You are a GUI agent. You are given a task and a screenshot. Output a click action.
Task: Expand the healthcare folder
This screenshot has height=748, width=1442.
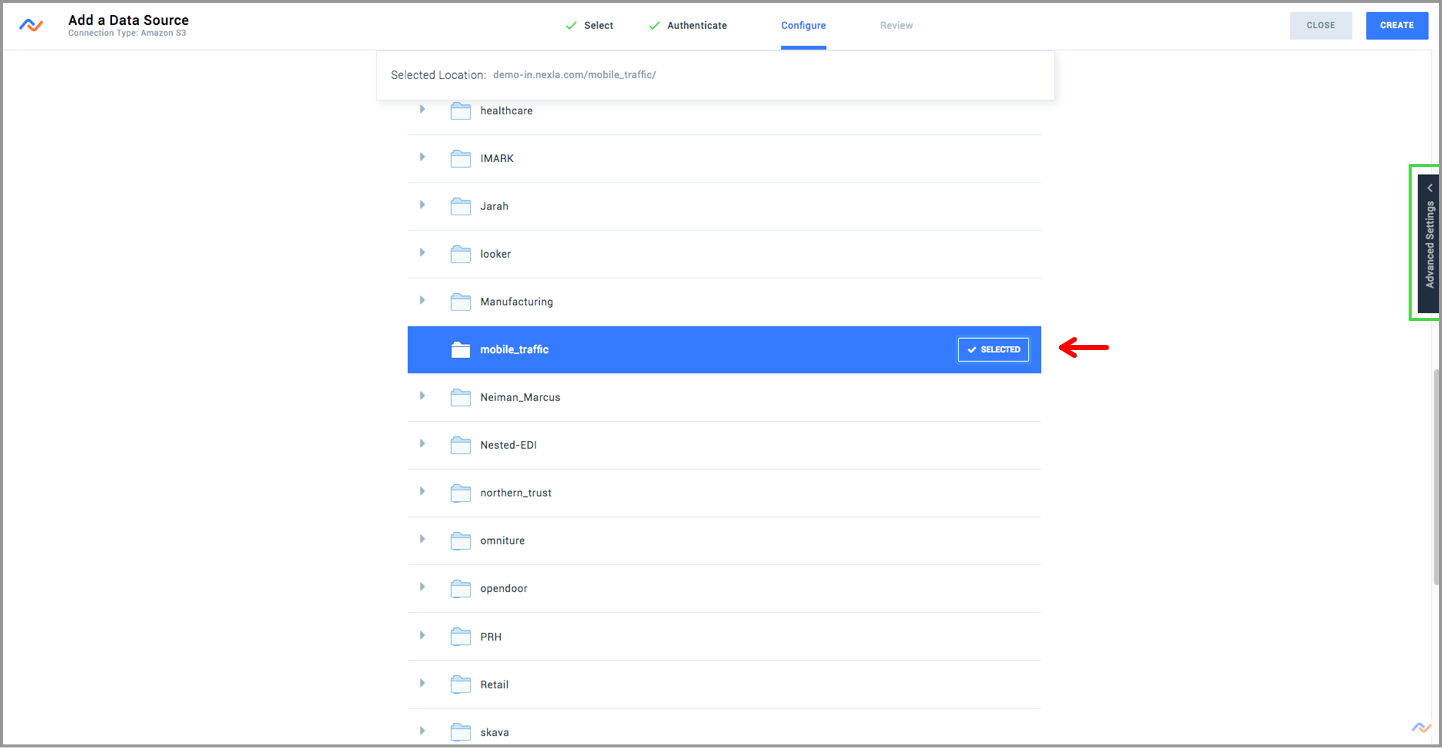(x=422, y=109)
